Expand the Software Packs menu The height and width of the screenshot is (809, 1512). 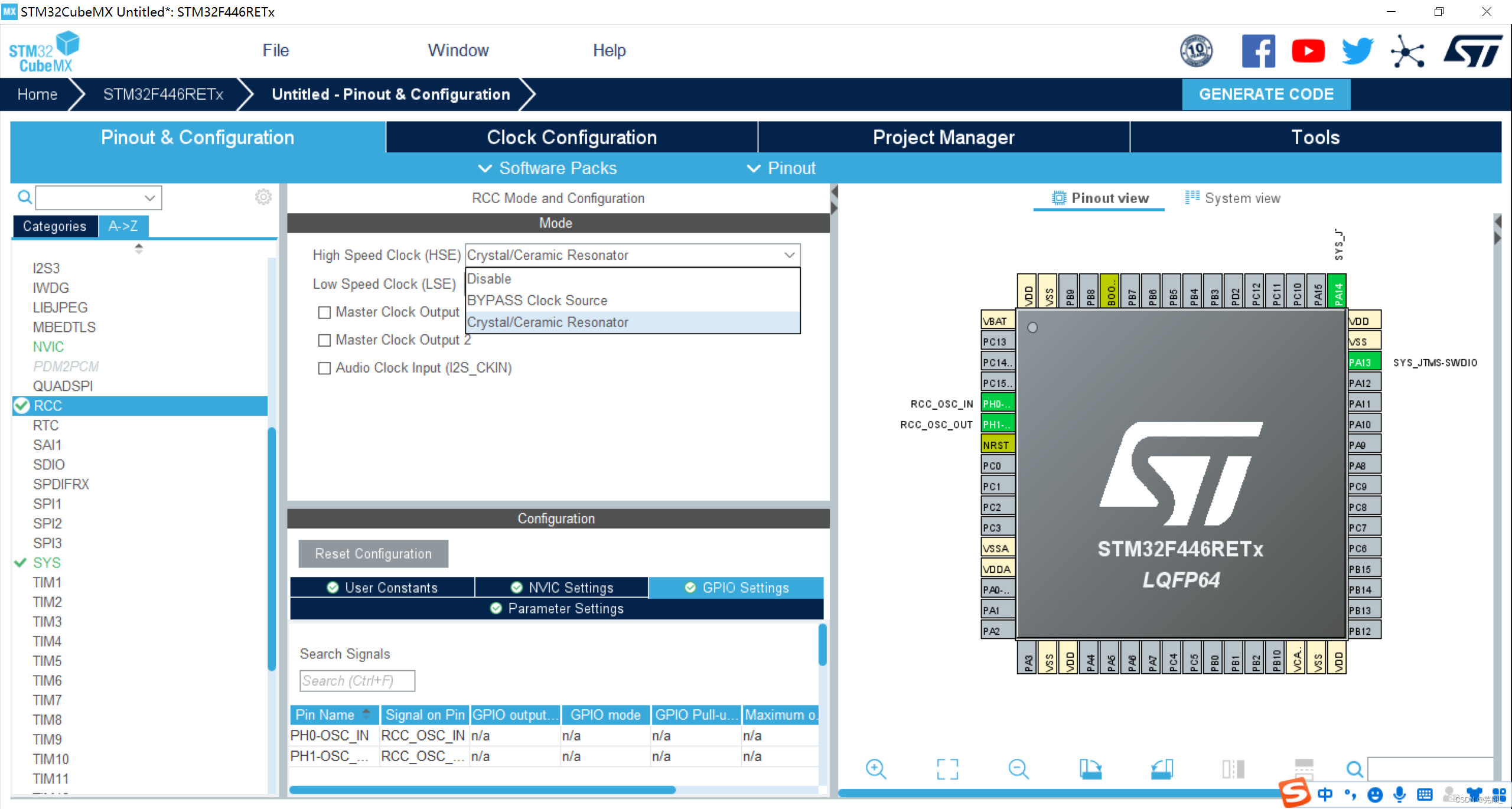coord(548,168)
